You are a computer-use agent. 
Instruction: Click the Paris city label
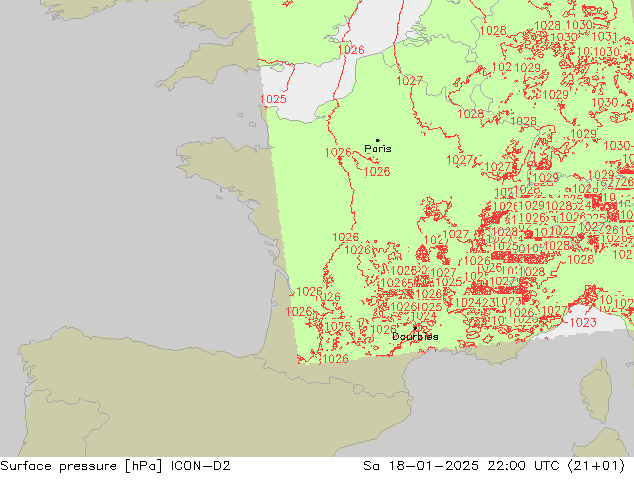378,148
